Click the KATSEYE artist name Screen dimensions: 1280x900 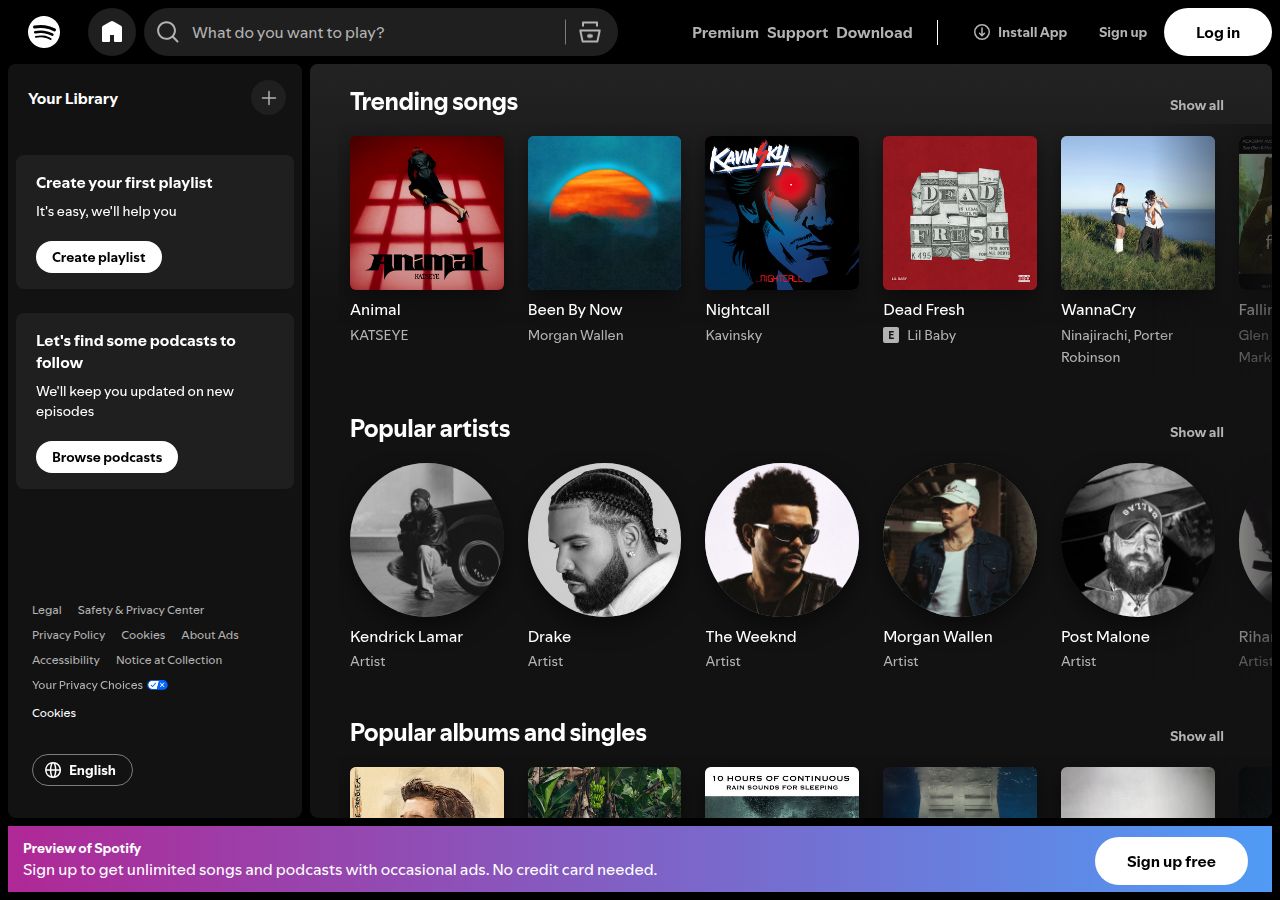379,335
